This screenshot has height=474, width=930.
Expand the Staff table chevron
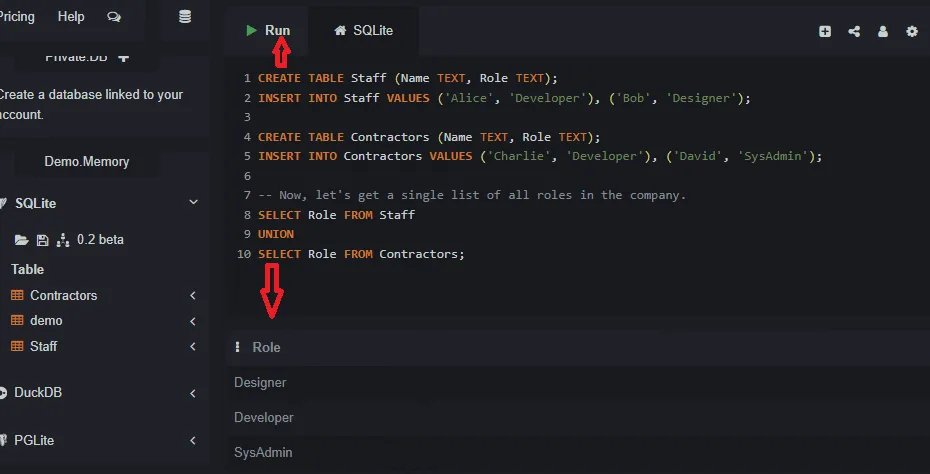(193, 347)
